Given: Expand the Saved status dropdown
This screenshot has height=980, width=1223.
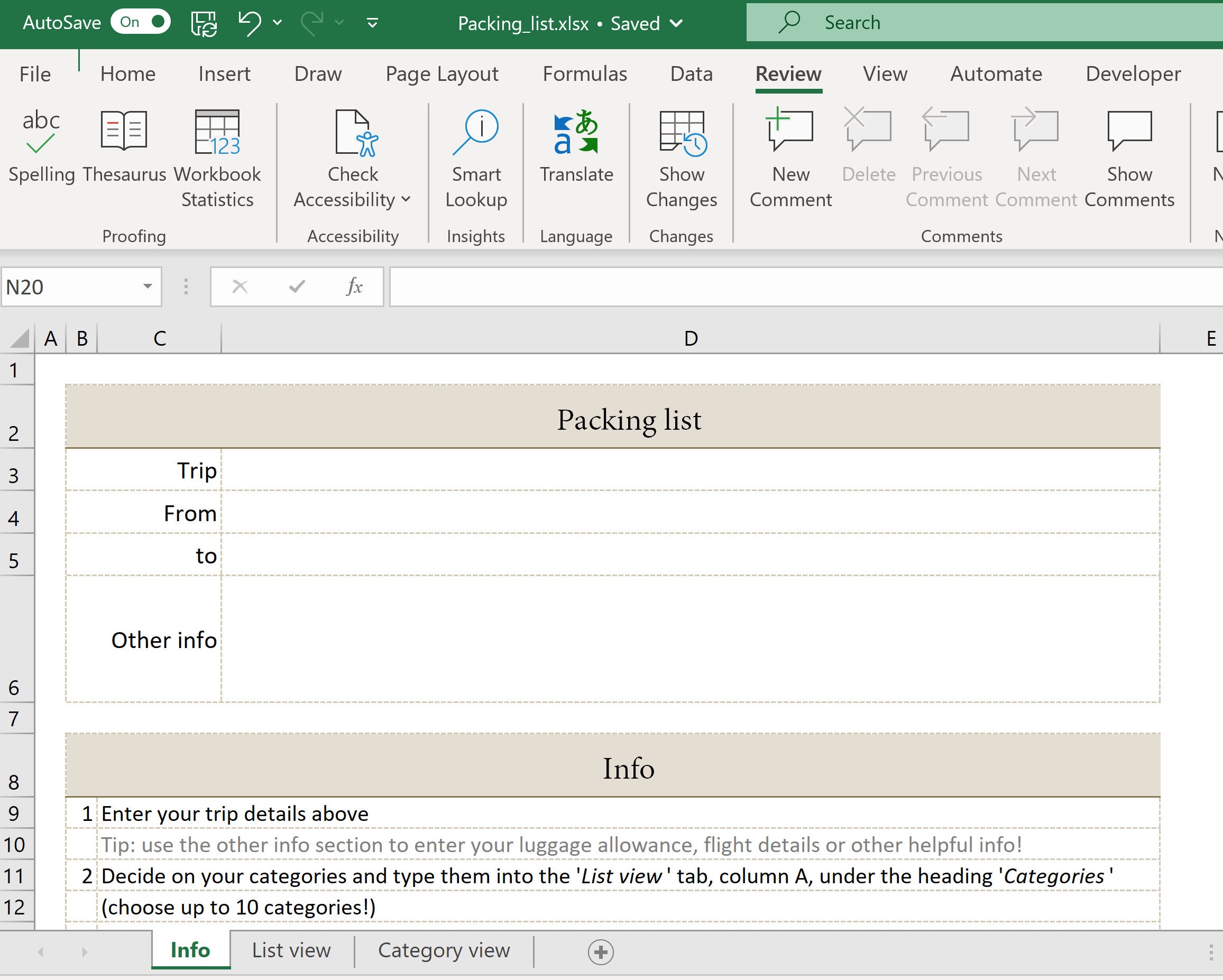Looking at the screenshot, I should tap(676, 24).
